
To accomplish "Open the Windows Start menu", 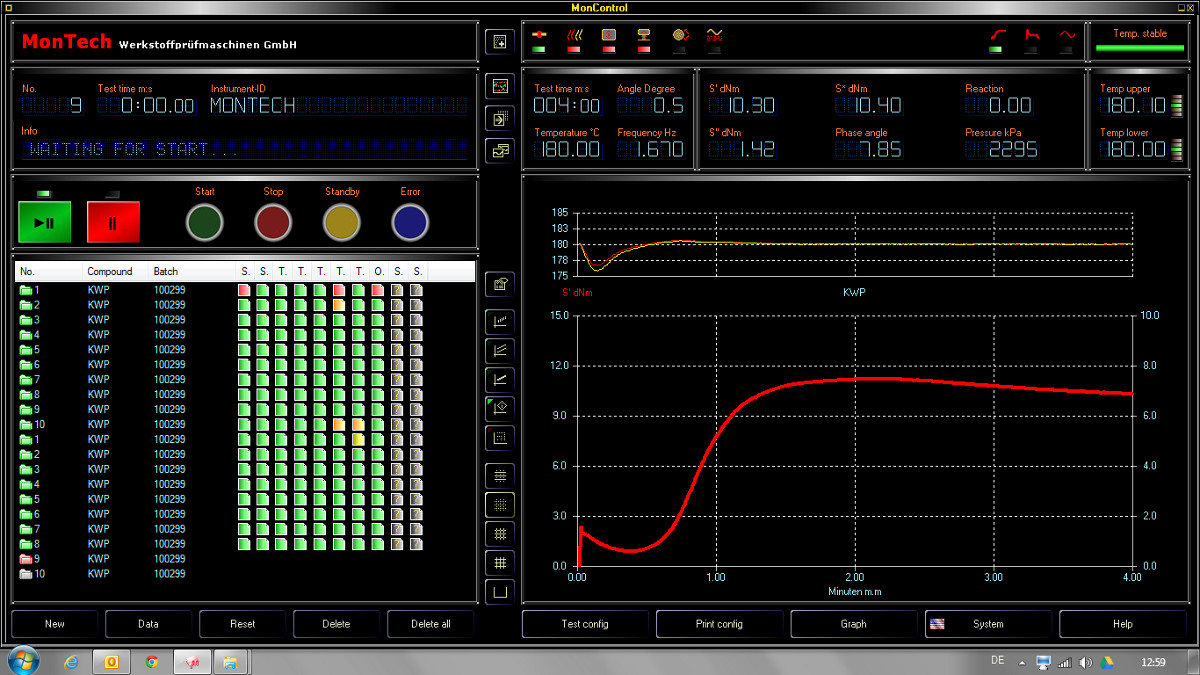I will coord(22,661).
